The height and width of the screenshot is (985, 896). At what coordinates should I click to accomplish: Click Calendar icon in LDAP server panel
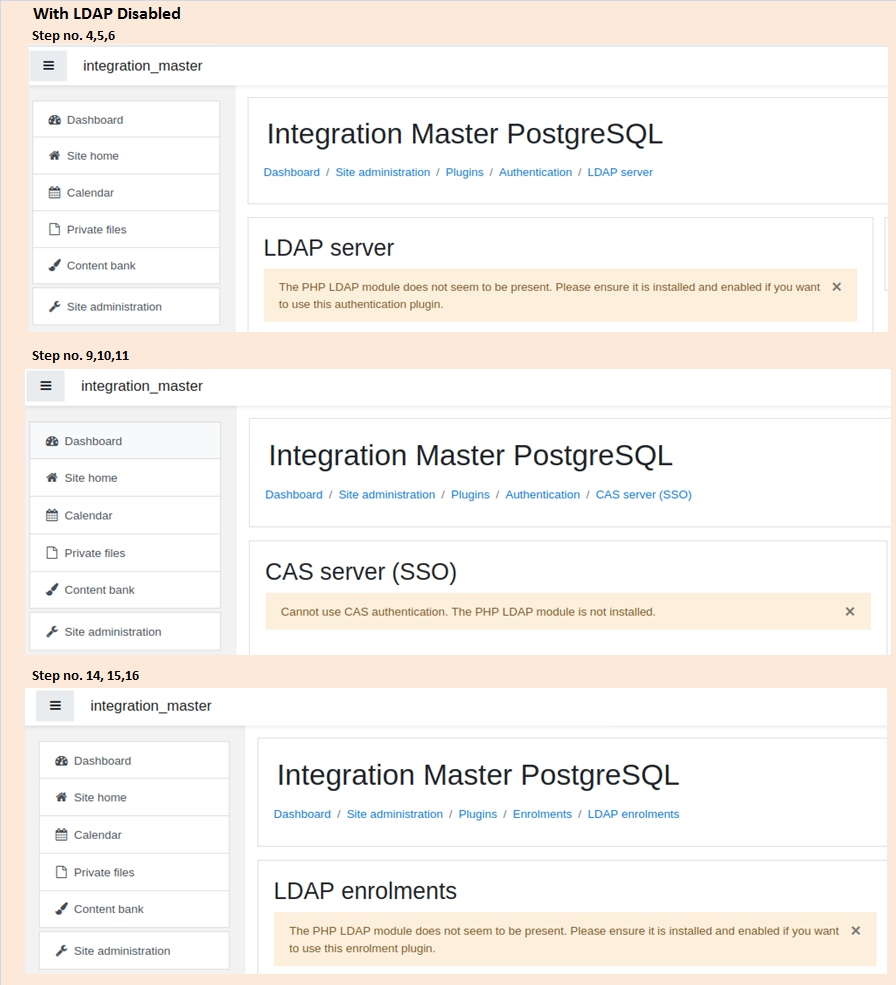[x=55, y=192]
